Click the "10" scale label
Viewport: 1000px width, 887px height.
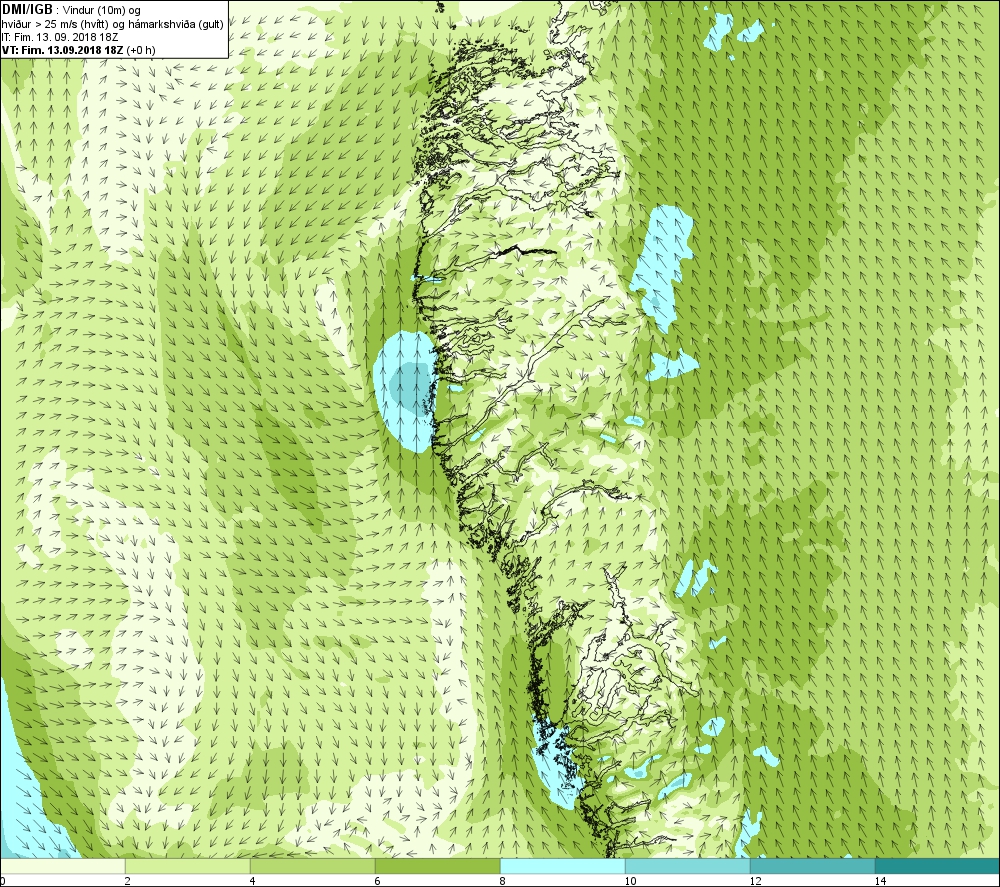point(630,881)
